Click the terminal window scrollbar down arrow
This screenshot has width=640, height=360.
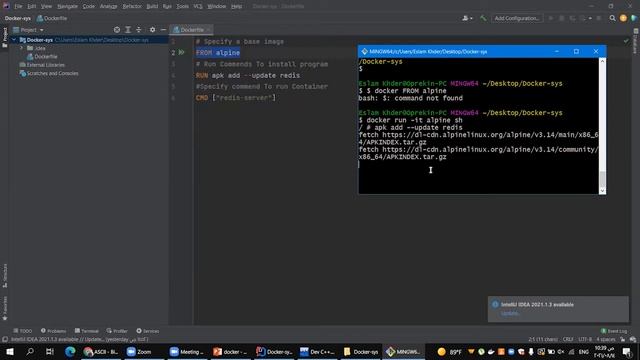pyautogui.click(x=602, y=191)
